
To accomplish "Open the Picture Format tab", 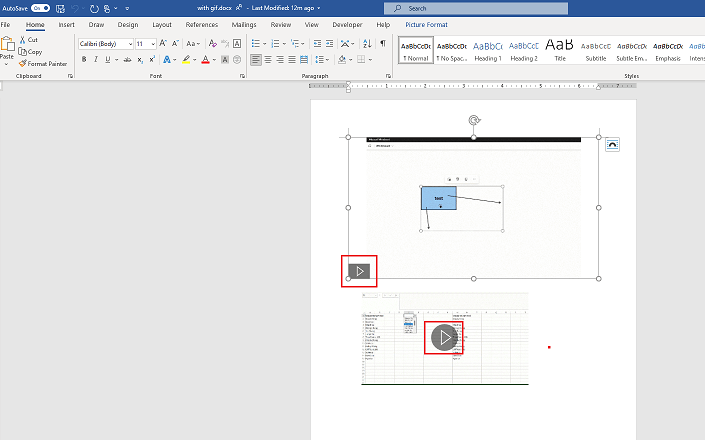I will (x=426, y=25).
